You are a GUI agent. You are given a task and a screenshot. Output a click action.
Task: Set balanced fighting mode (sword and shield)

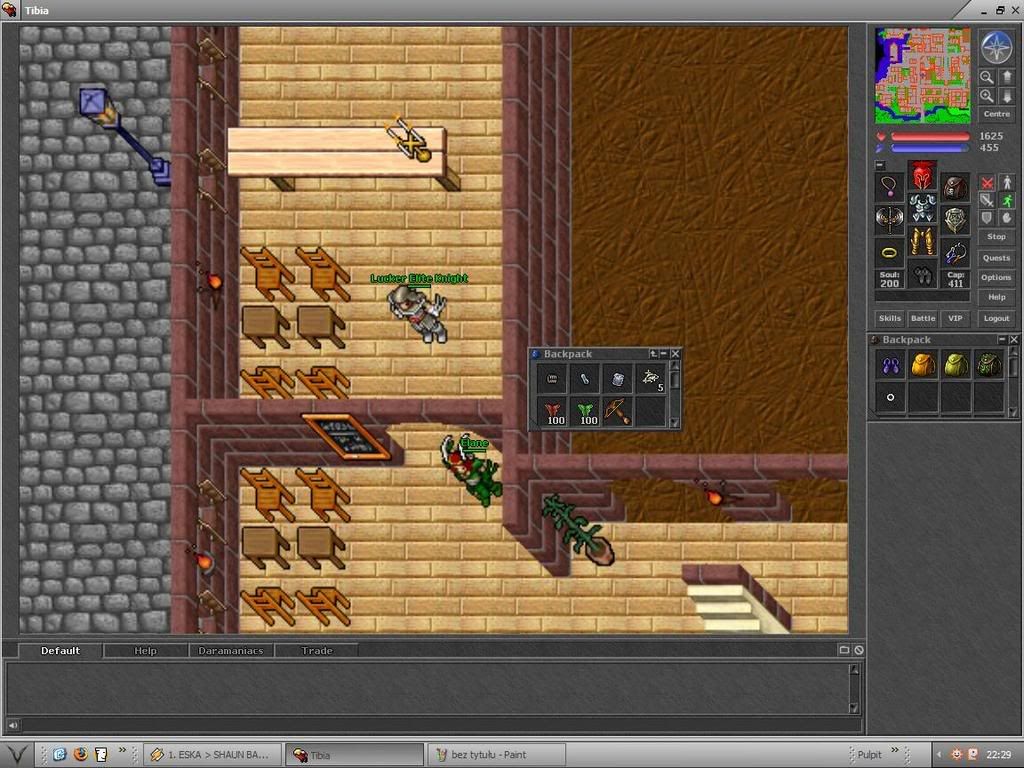point(987,200)
